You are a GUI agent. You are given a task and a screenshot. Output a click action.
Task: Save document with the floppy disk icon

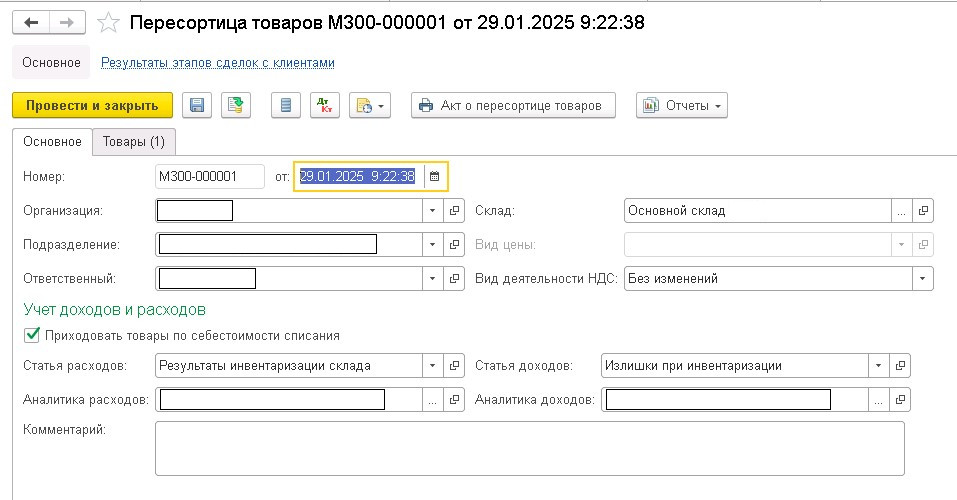tap(197, 106)
